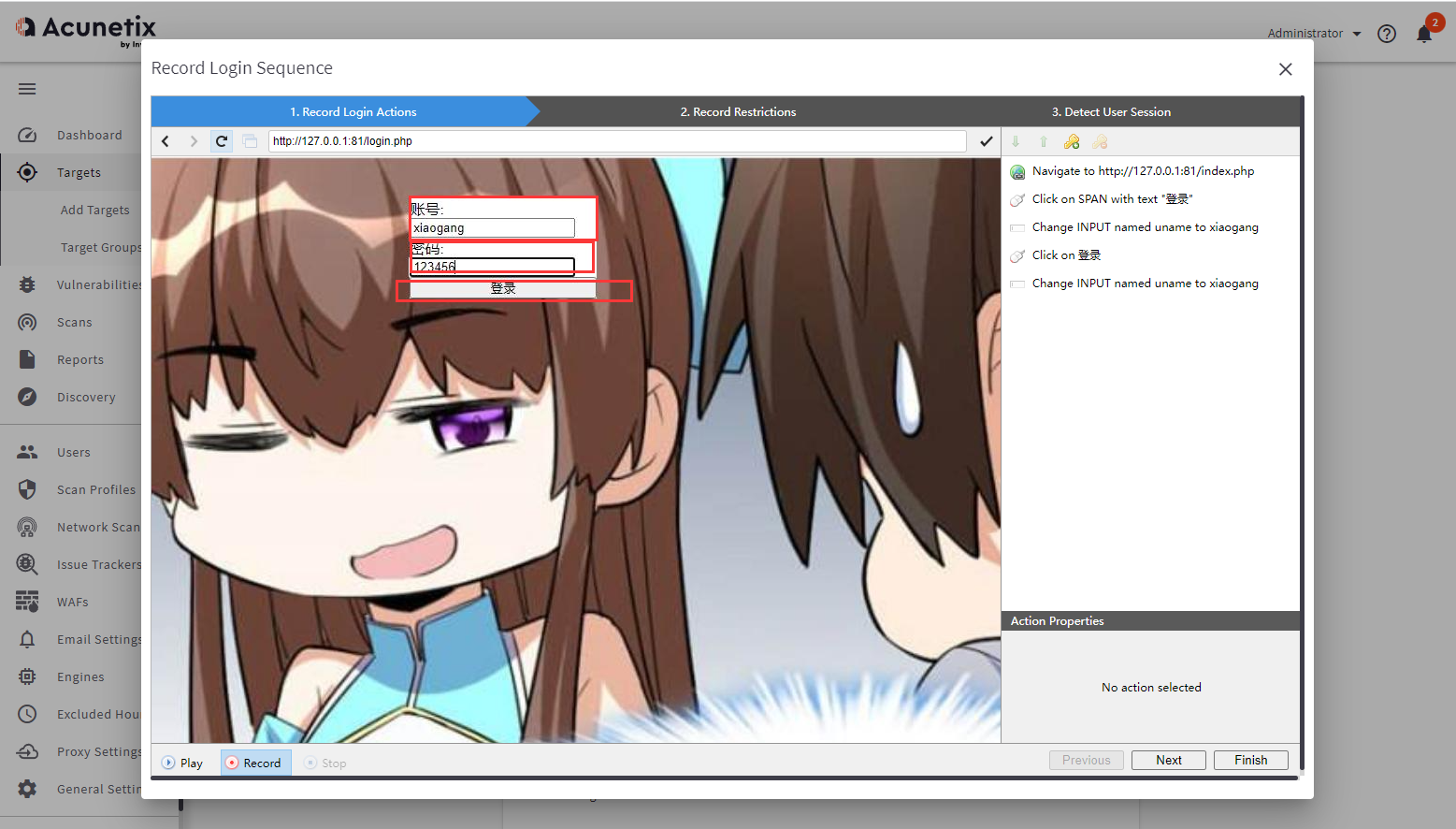
Task: Click the recorder URL address field
Action: pos(617,141)
